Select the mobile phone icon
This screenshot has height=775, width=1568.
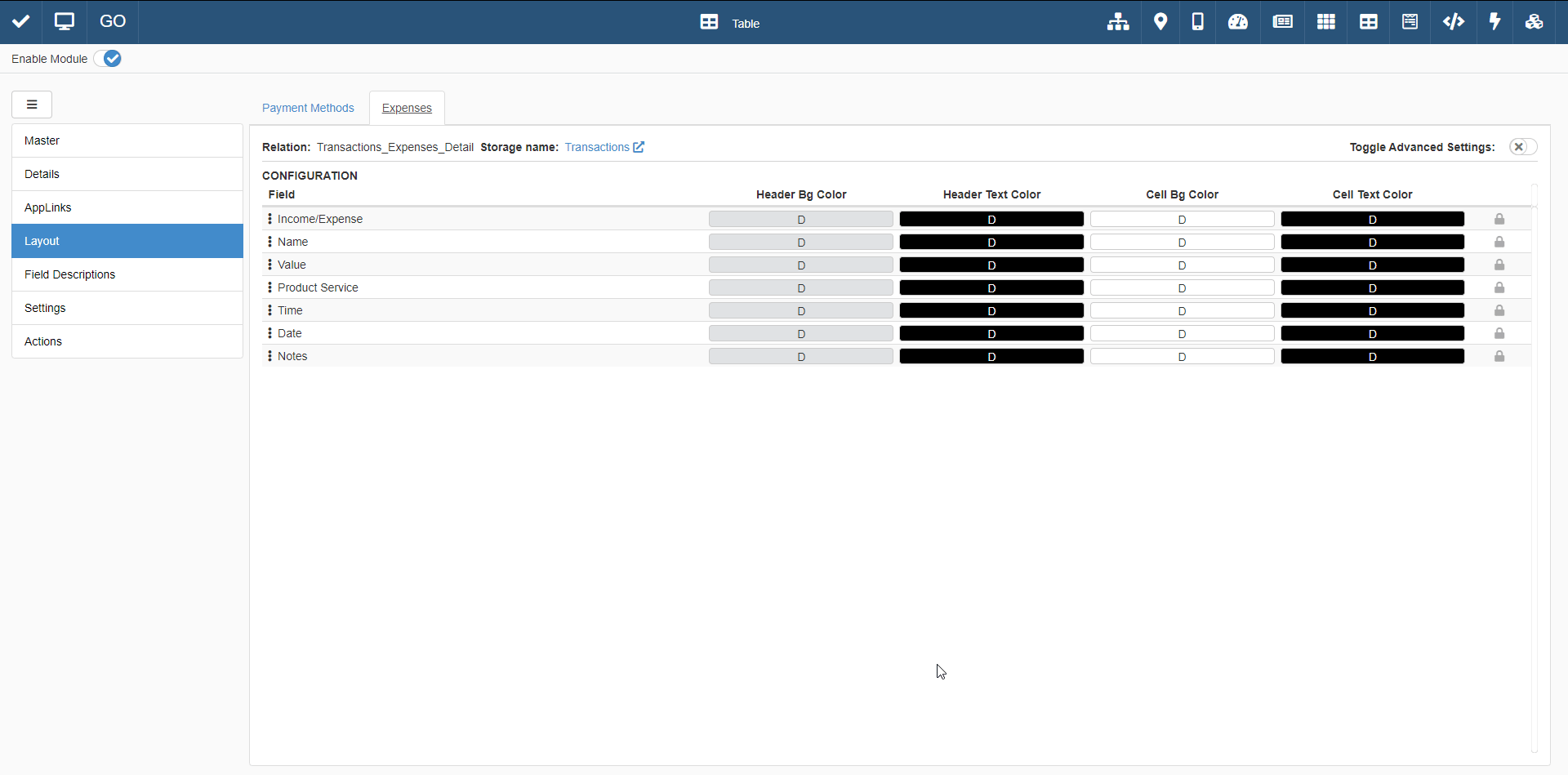tap(1197, 22)
